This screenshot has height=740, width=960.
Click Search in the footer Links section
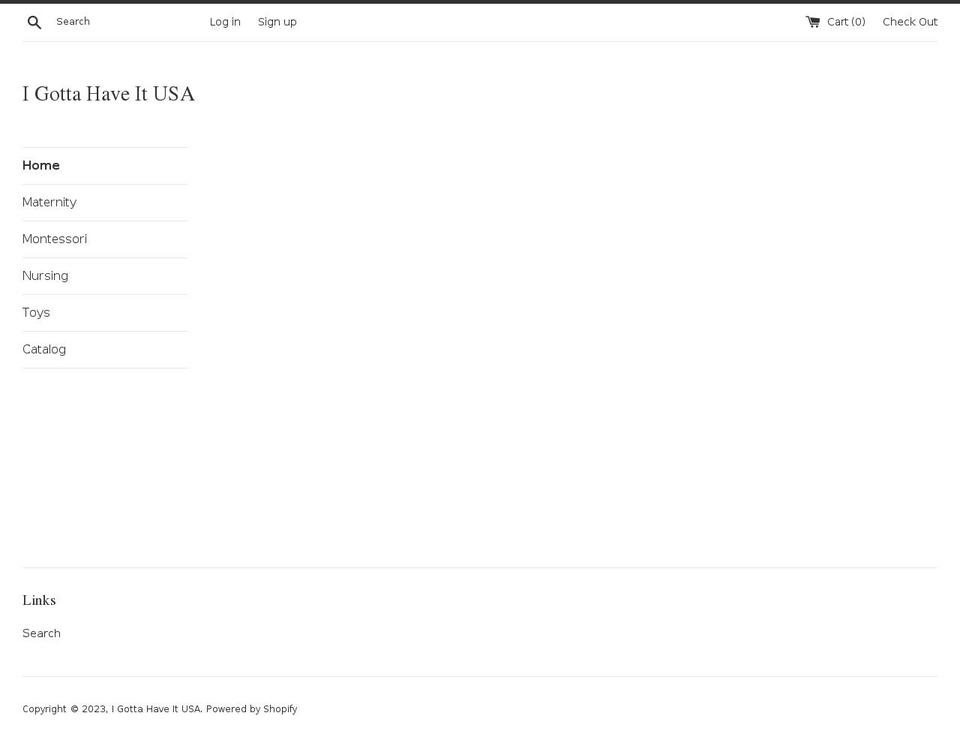pyautogui.click(x=41, y=633)
